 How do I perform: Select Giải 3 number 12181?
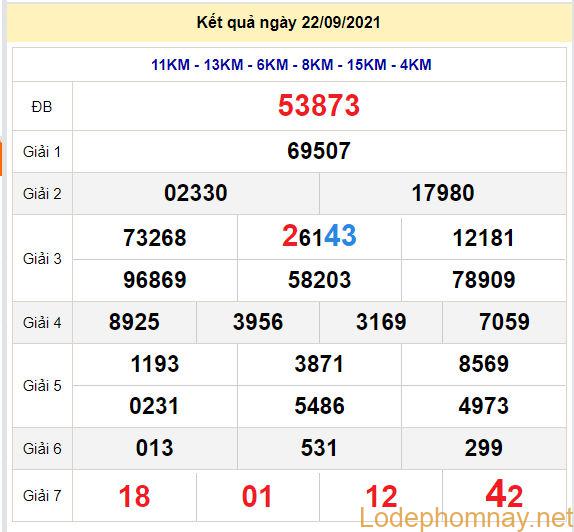[484, 238]
